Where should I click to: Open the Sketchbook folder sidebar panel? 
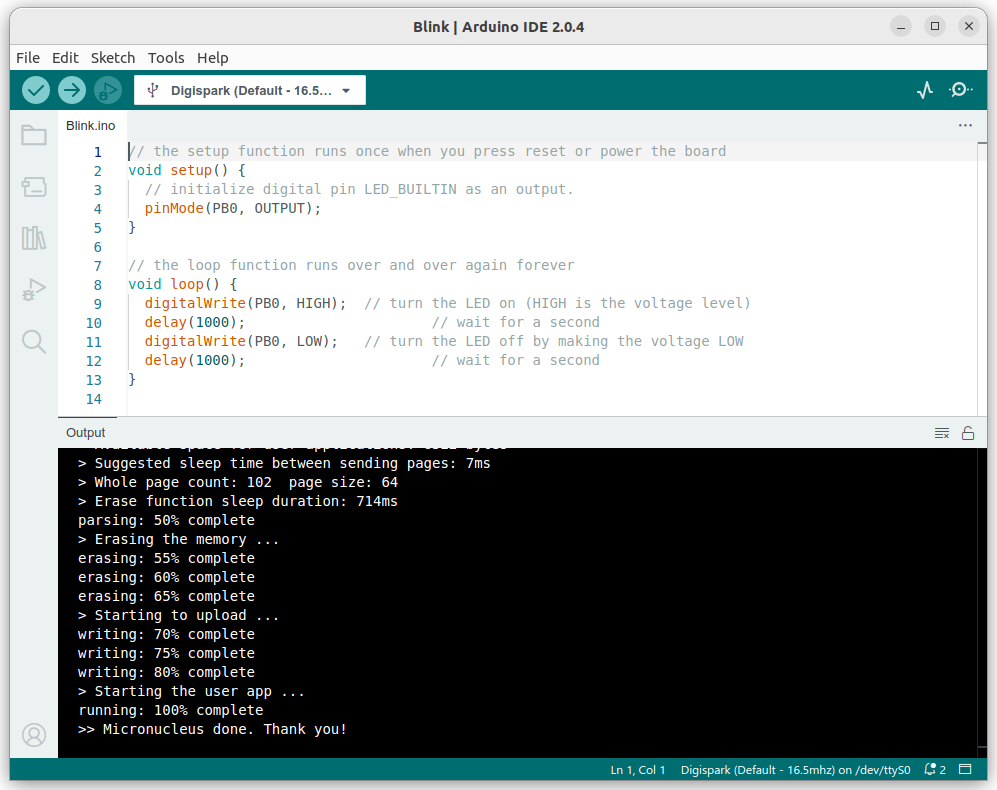(x=34, y=135)
